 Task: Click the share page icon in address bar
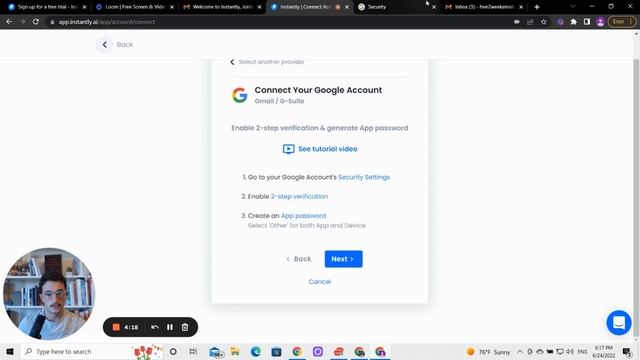tap(530, 22)
